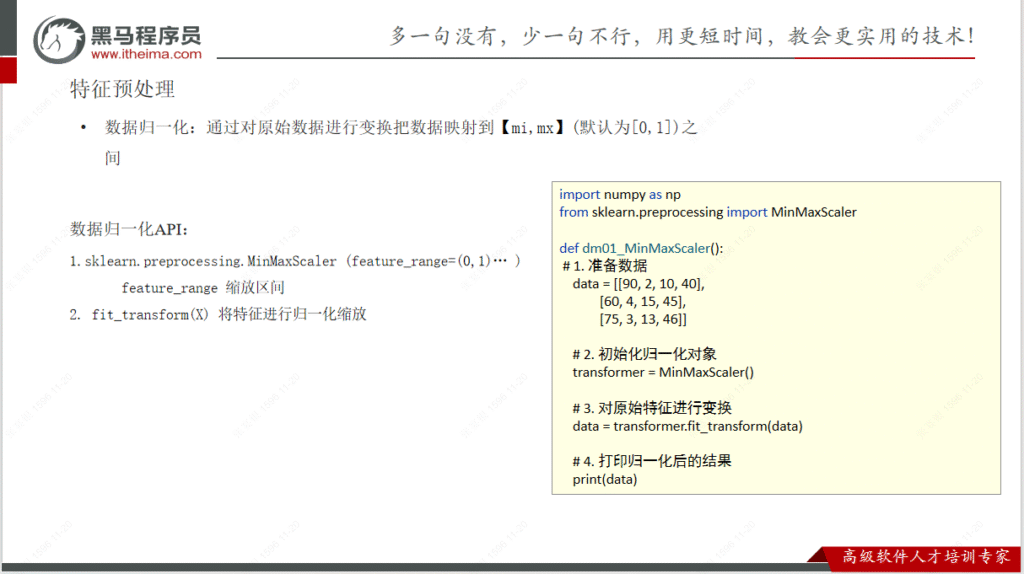Click the transformer = MinMaxScaler() line
The width and height of the screenshot is (1024, 574).
663,372
